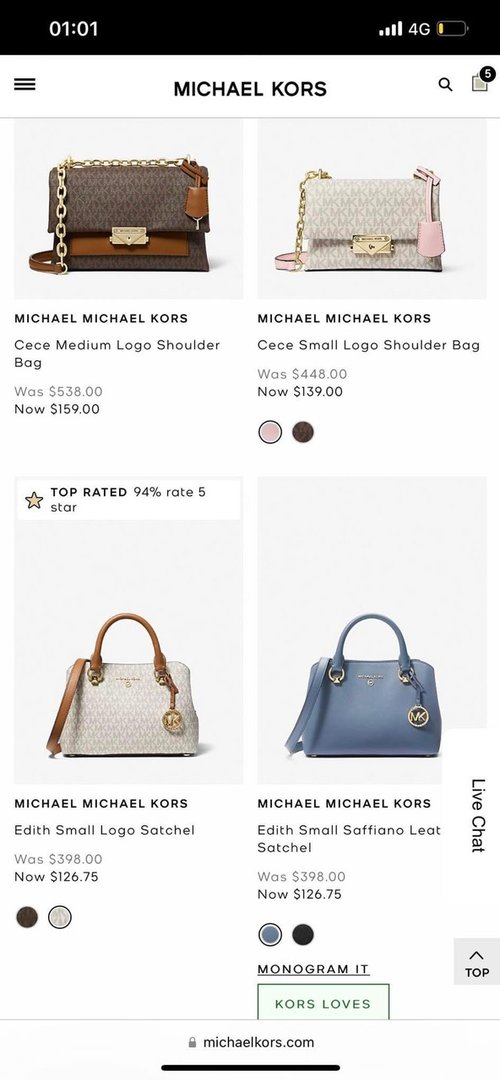The height and width of the screenshot is (1080, 500).
Task: Select brown swatch for Cece Small bag
Action: coord(303,433)
